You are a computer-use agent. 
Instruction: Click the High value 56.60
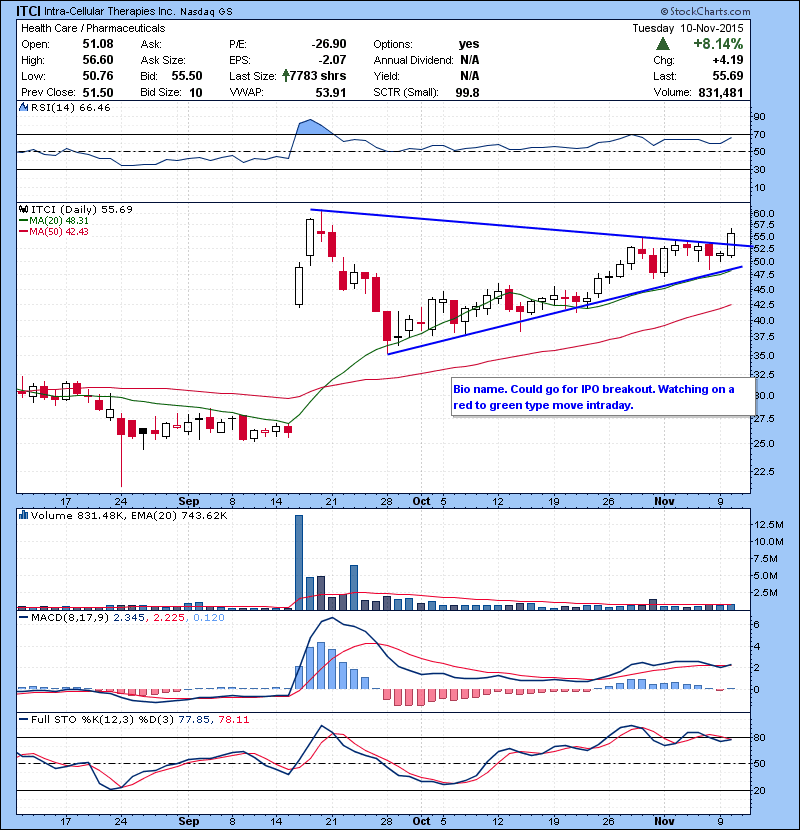point(98,60)
